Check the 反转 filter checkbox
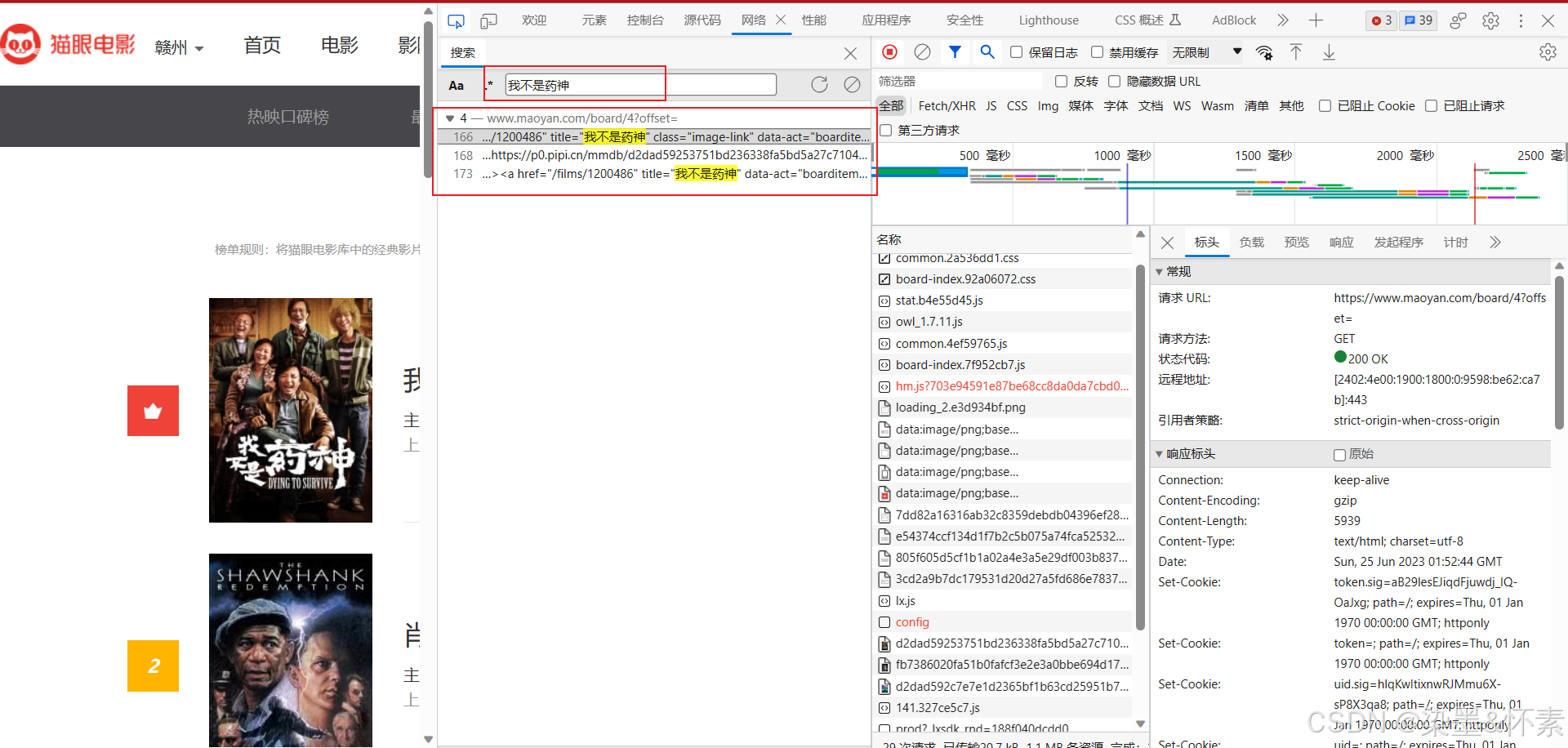The height and width of the screenshot is (748, 1568). (1061, 81)
